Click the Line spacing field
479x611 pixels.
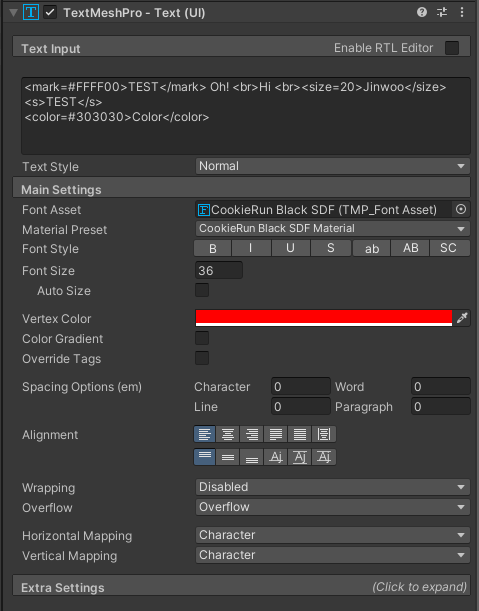coord(300,406)
